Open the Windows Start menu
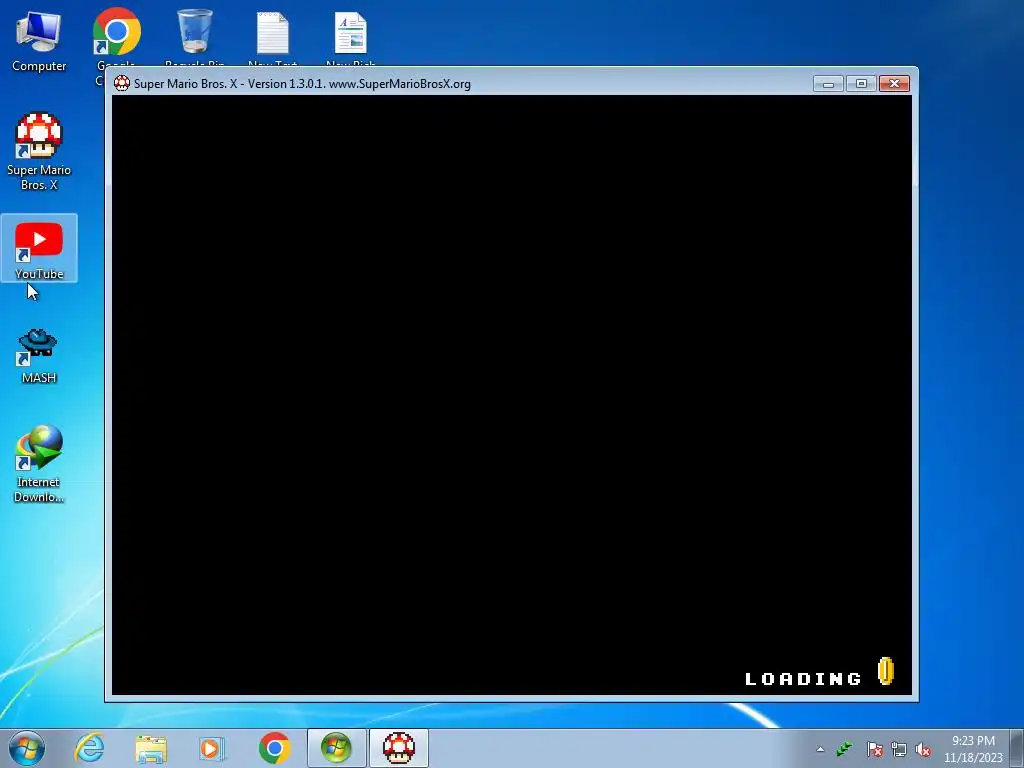 coord(27,748)
